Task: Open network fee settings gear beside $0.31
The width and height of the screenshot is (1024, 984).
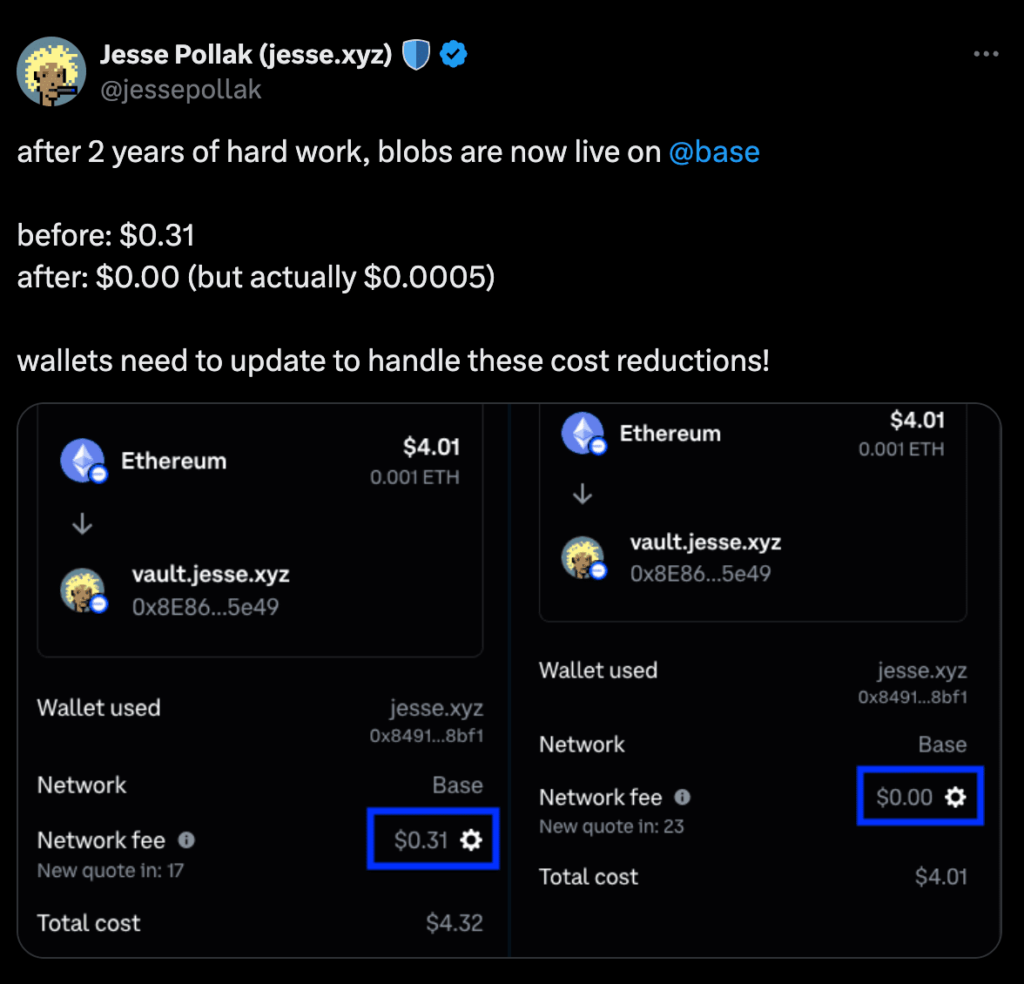Action: coord(471,840)
